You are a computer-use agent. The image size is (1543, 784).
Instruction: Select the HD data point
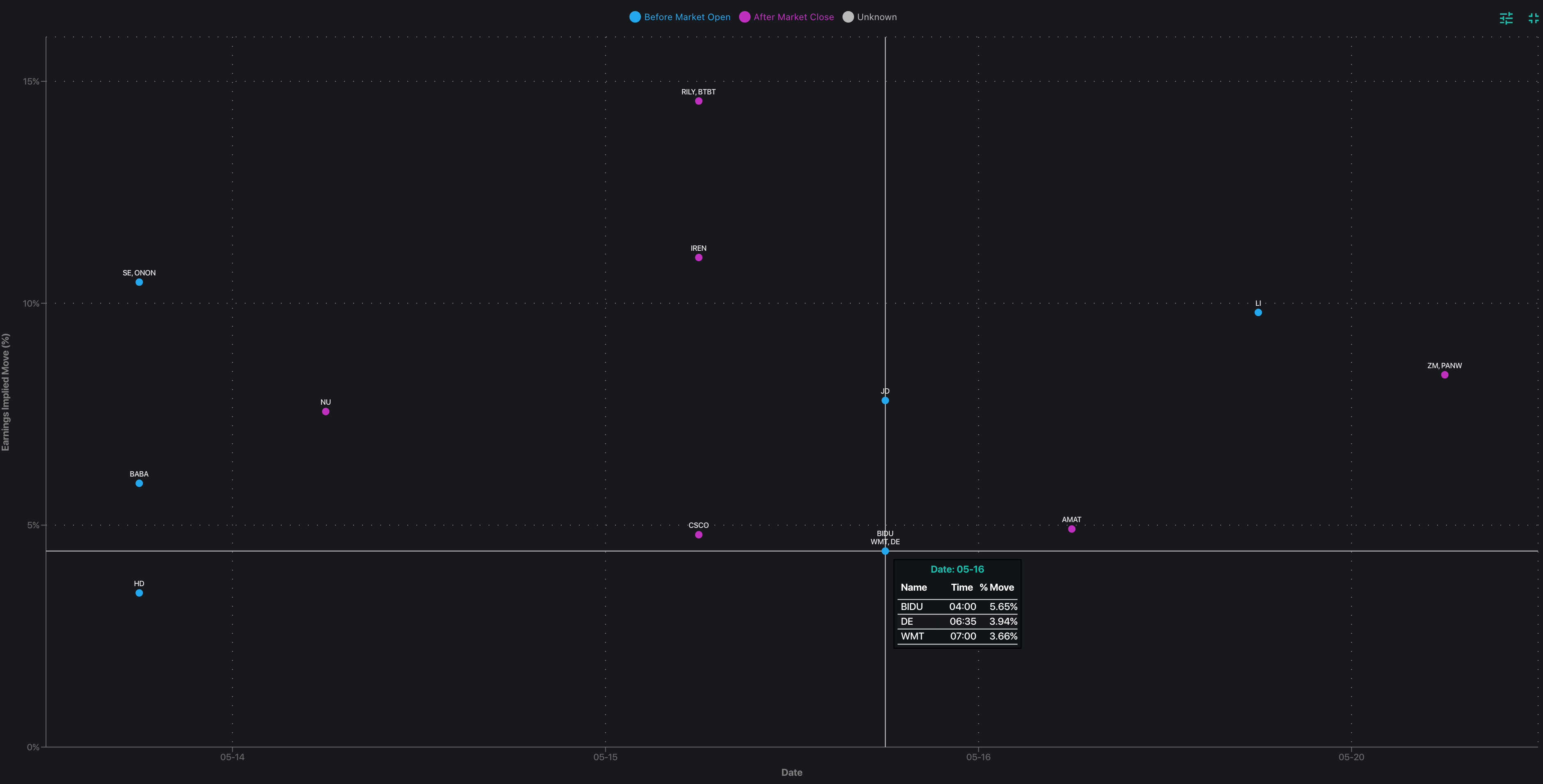[139, 593]
